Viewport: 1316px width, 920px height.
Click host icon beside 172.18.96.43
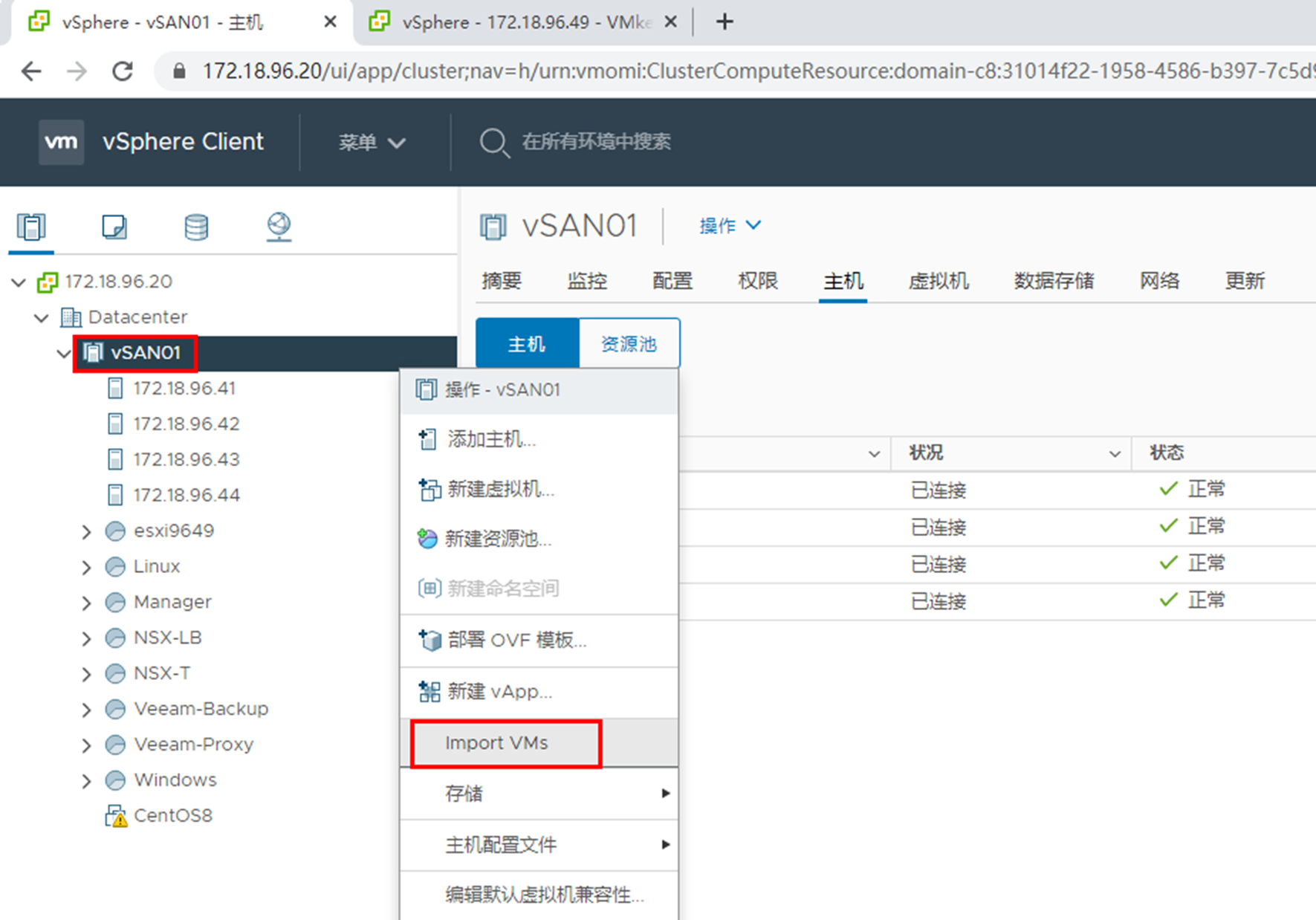(x=115, y=460)
